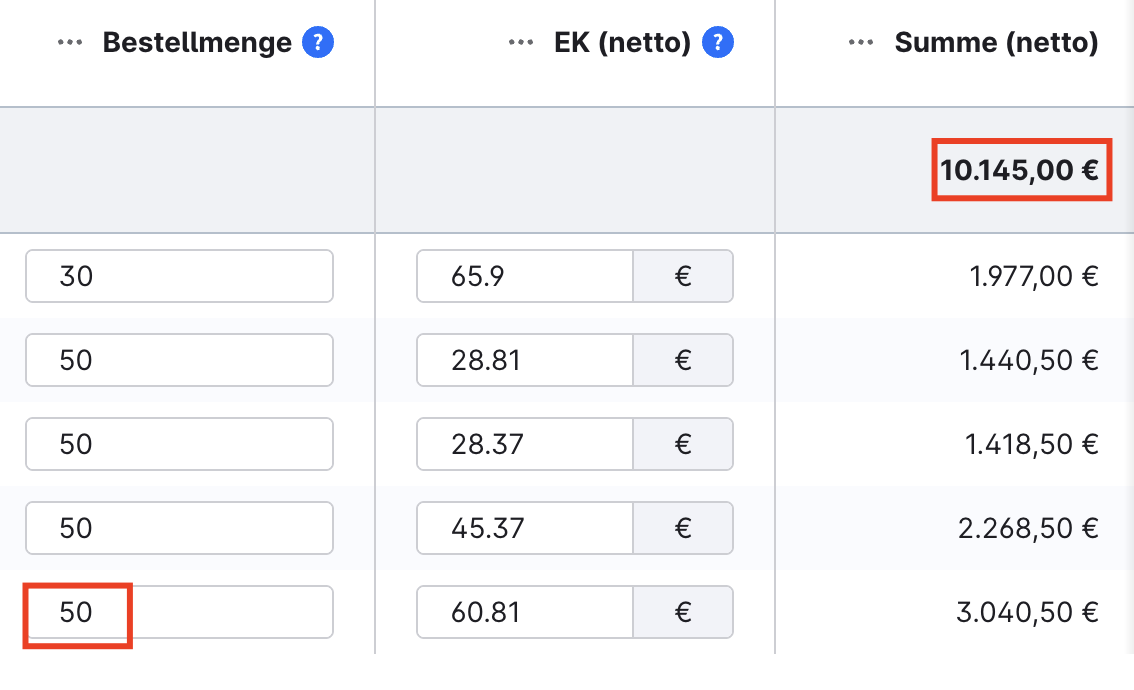Click the Summe (netto) column header
Image resolution: width=1134 pixels, height=690 pixels.
pos(996,43)
